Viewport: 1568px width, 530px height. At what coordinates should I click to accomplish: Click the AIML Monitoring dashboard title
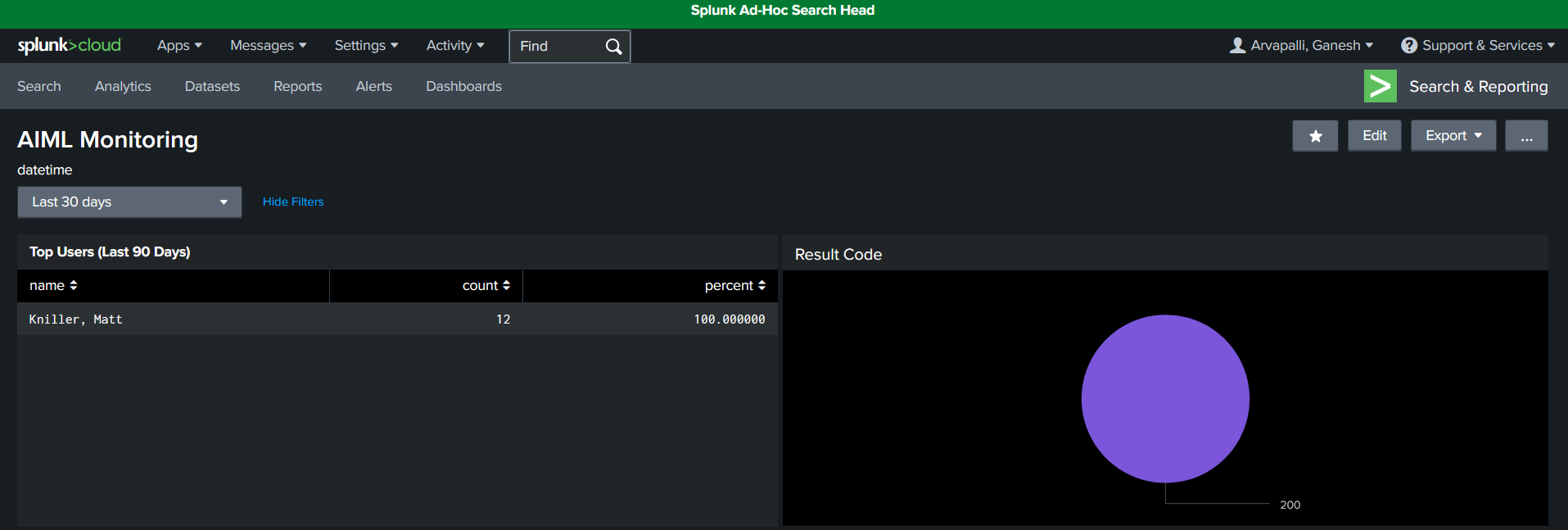pyautogui.click(x=107, y=139)
